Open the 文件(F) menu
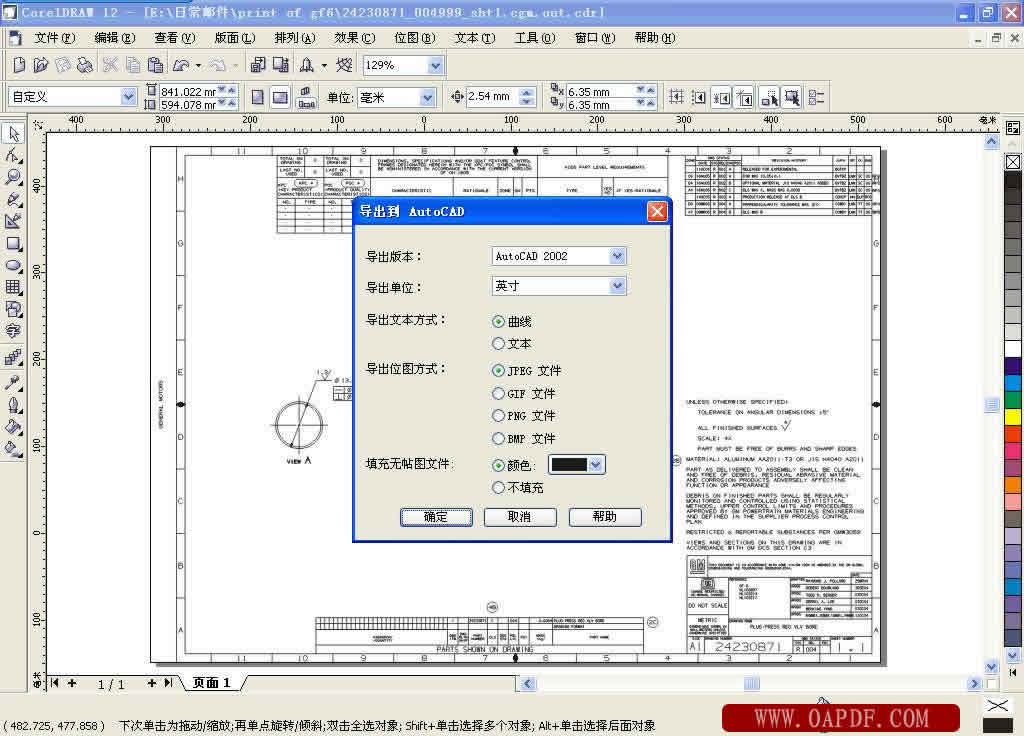Image resolution: width=1024 pixels, height=736 pixels. [55, 38]
